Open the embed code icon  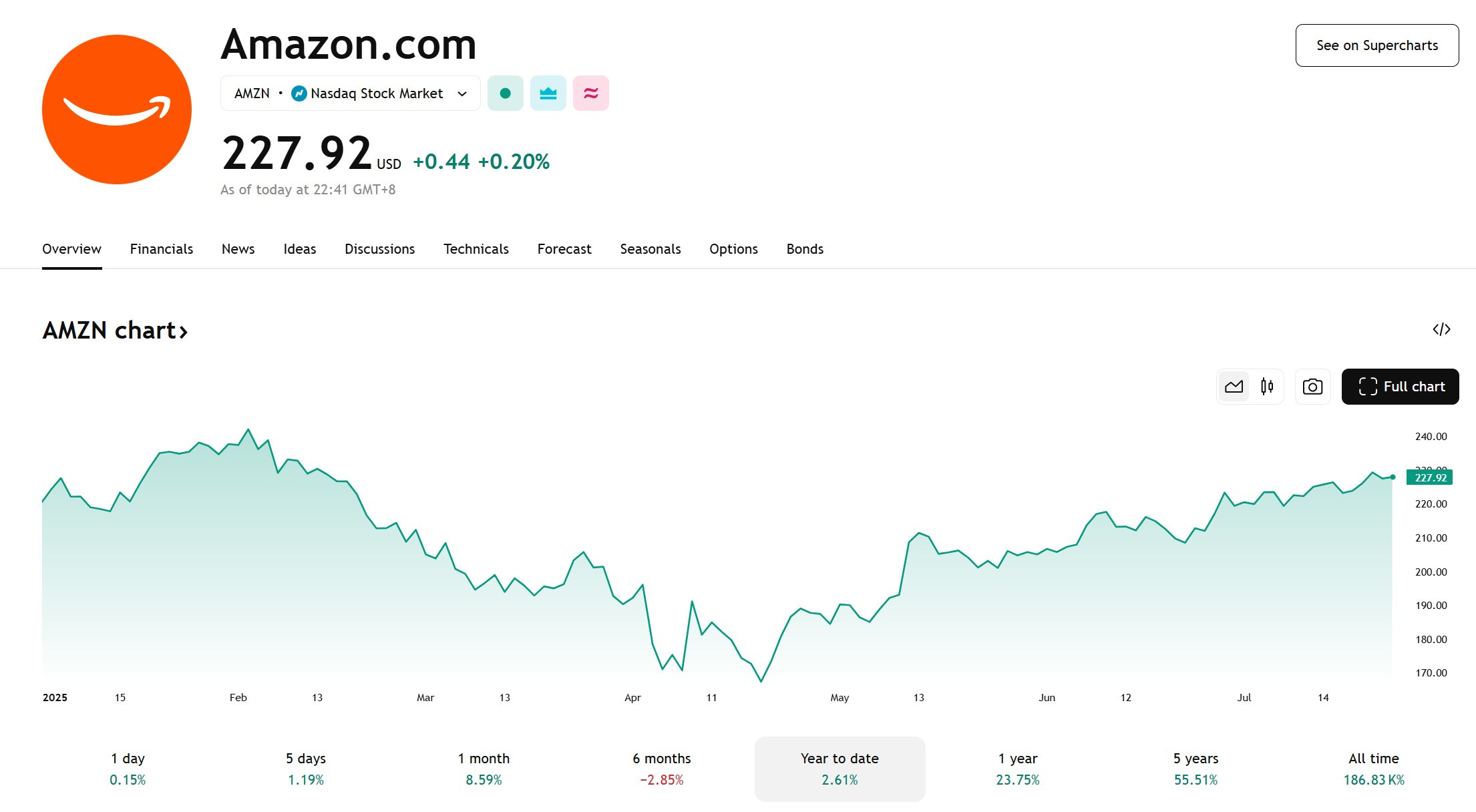click(x=1441, y=329)
